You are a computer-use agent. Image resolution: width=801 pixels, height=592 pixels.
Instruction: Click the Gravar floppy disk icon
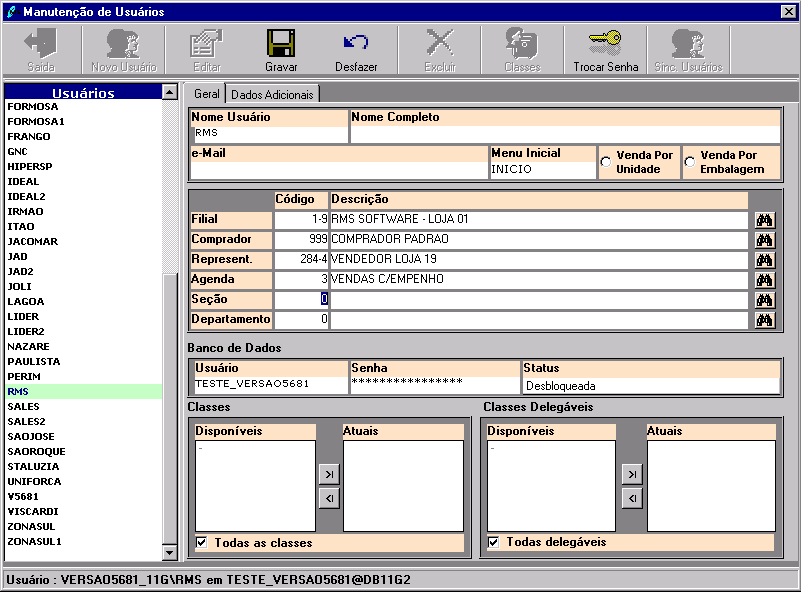[x=281, y=43]
